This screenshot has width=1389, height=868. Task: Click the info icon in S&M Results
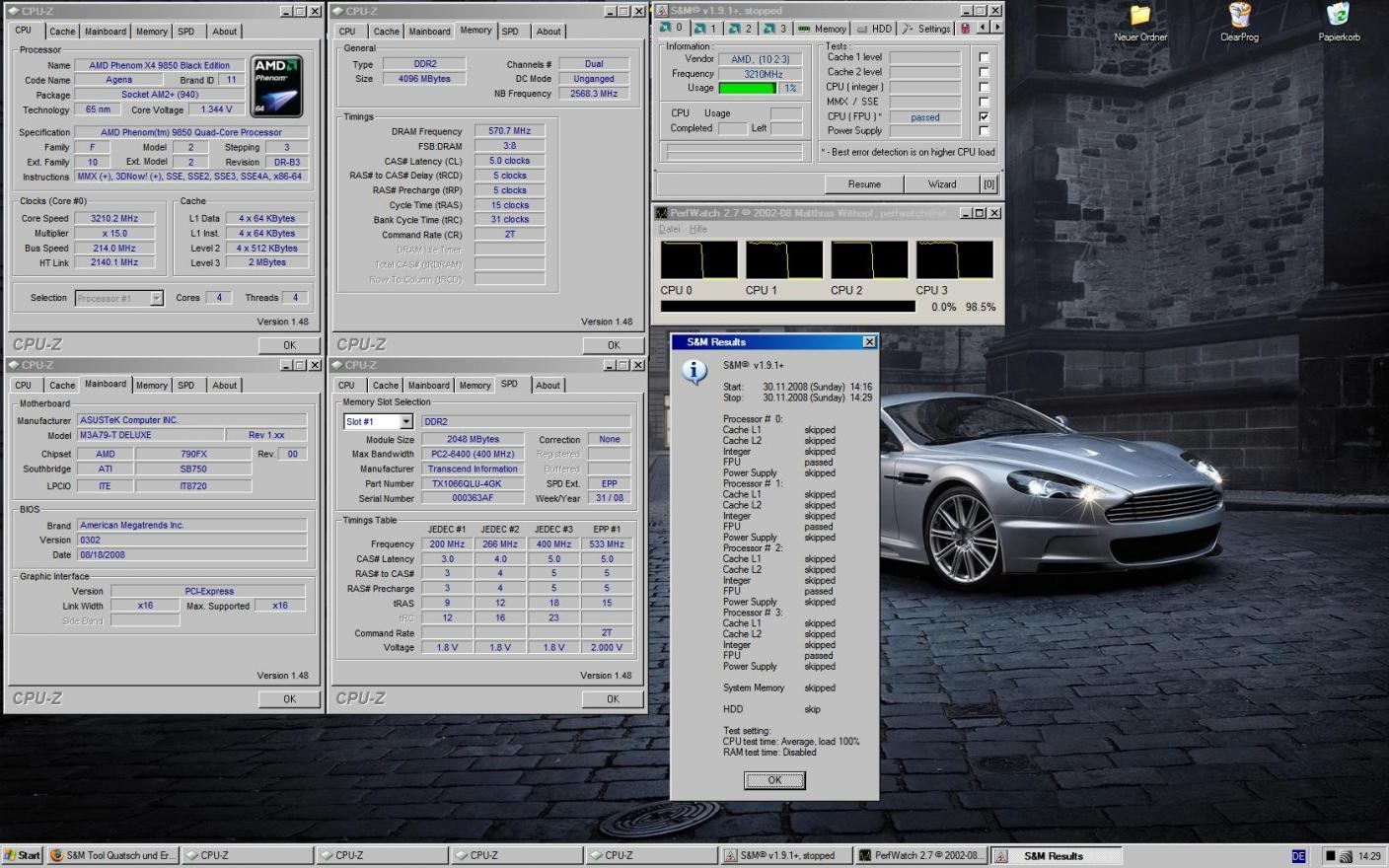[x=694, y=371]
